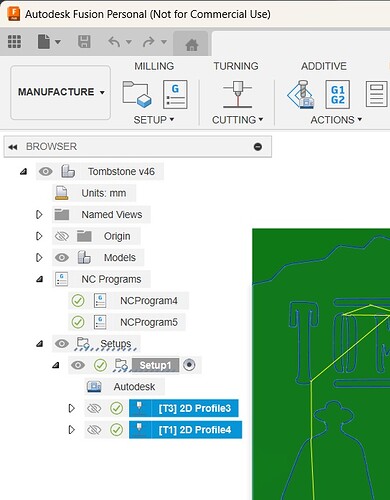Click the Home tab icon
Image resolution: width=390 pixels, height=500 pixels.
192,44
